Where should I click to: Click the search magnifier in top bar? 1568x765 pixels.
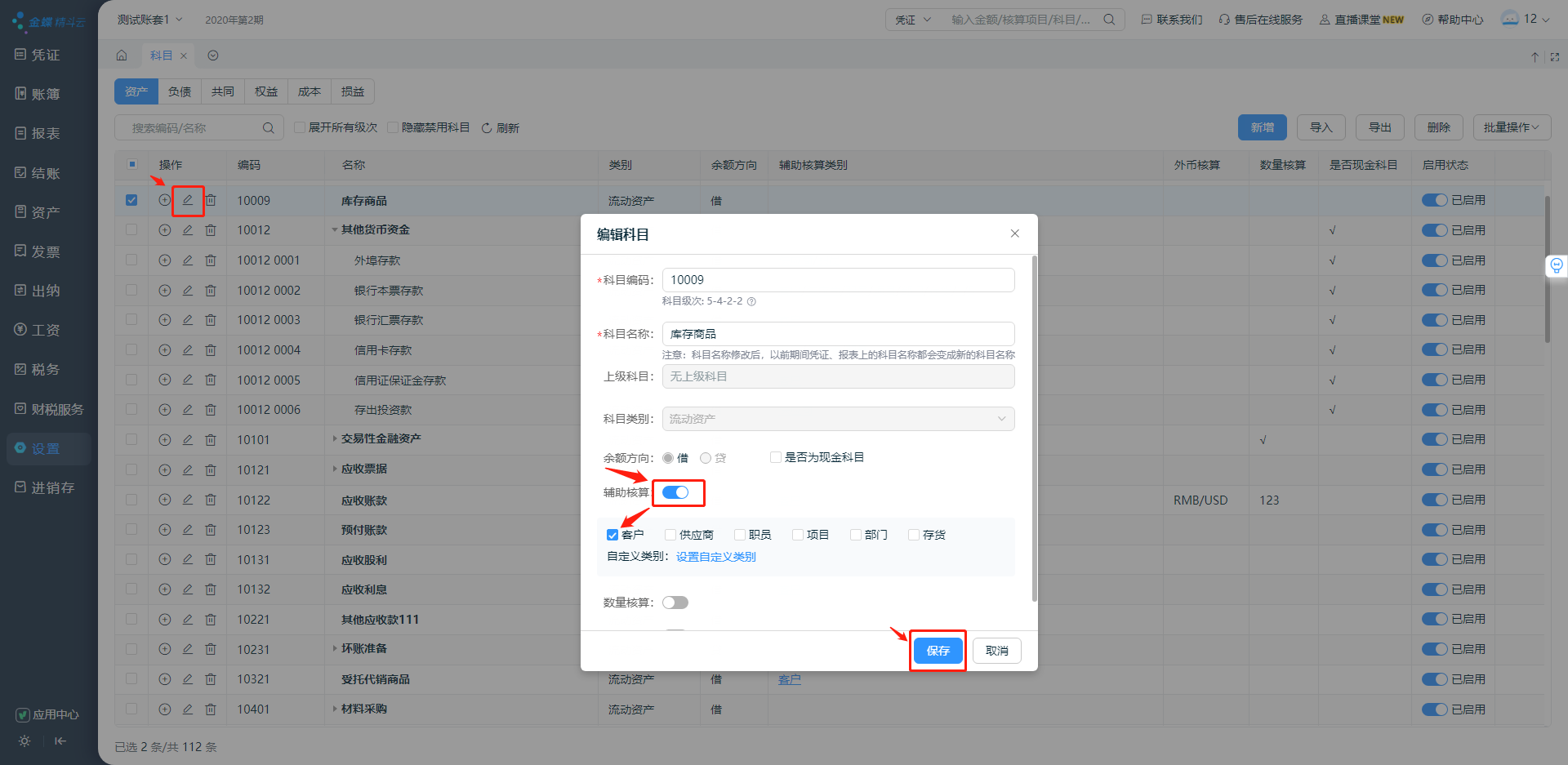point(1109,20)
